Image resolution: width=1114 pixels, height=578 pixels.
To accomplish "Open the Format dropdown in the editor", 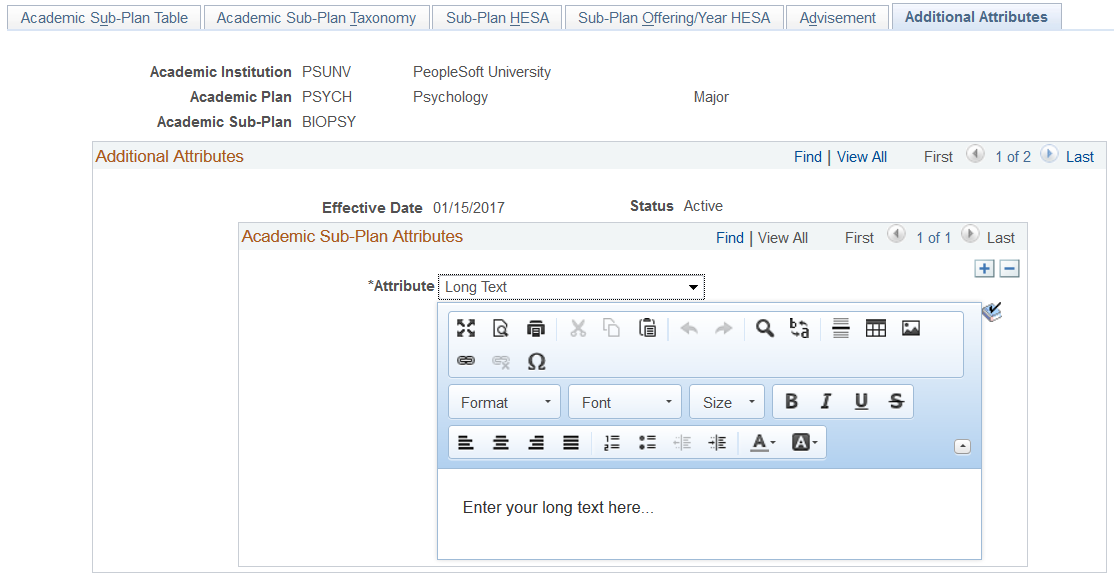I will point(504,401).
